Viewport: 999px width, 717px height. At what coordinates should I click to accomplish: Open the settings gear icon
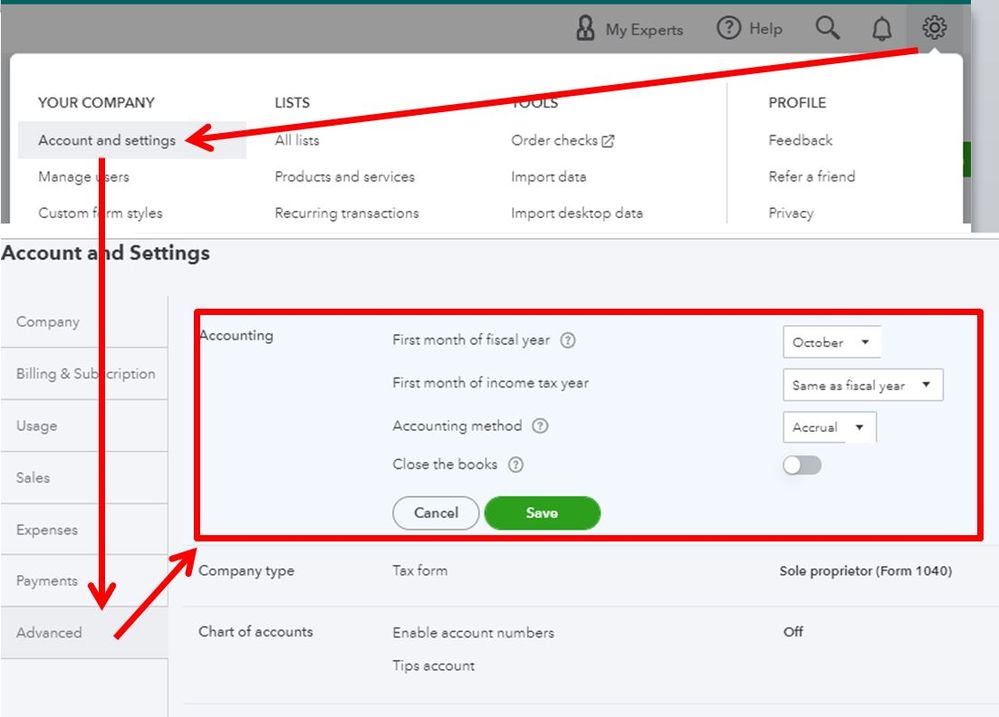(x=934, y=28)
